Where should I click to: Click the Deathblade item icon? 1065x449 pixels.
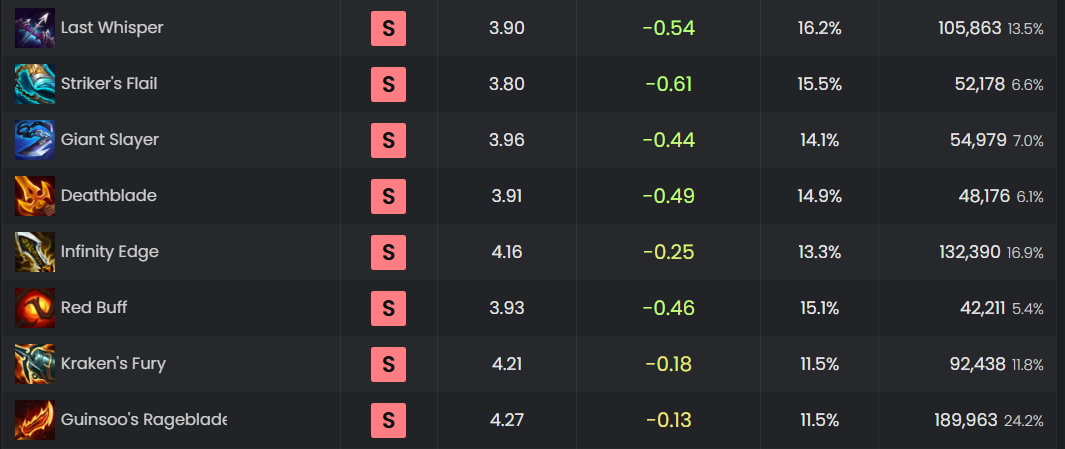click(34, 196)
